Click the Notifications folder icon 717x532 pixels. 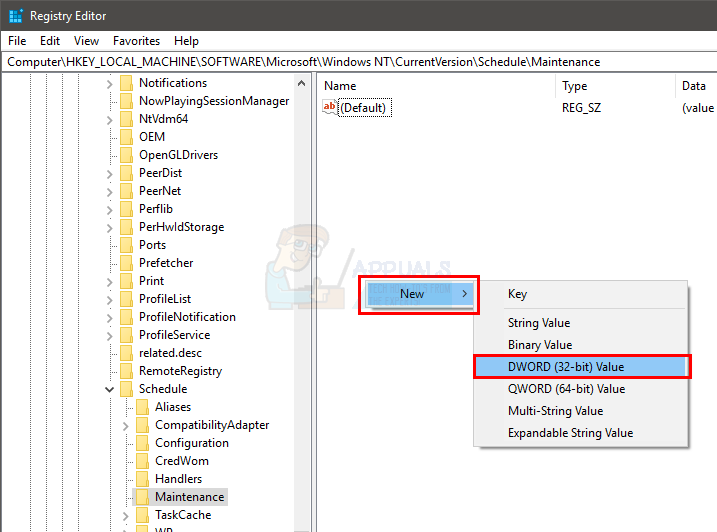click(127, 83)
